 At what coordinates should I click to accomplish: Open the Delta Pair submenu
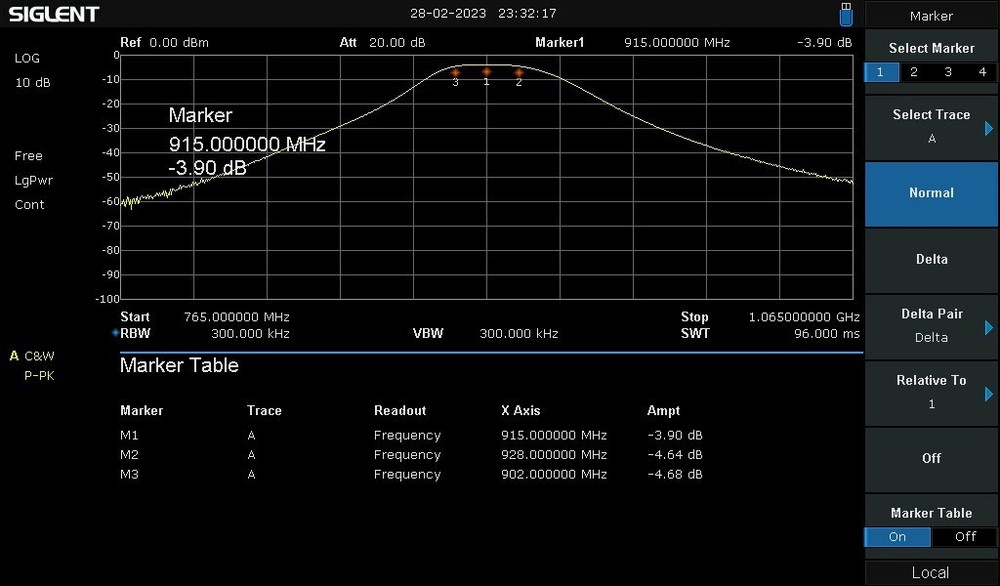coord(931,326)
